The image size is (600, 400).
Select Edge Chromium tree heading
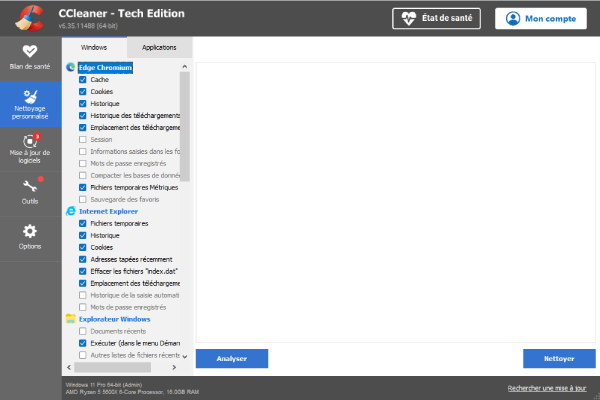click(x=105, y=68)
